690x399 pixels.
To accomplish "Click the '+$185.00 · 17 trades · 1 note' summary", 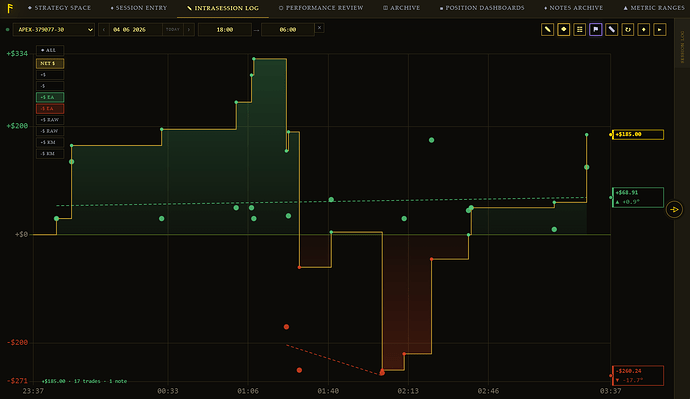I will pyautogui.click(x=84, y=381).
